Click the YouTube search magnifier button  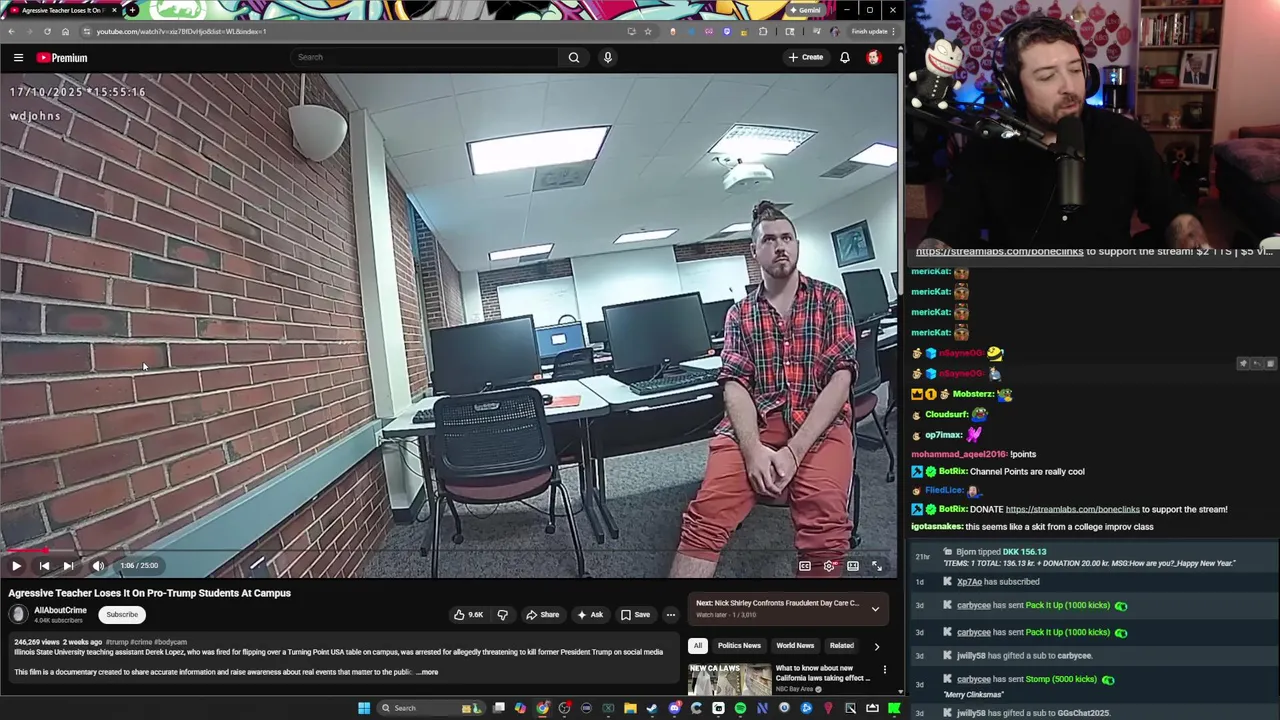pos(574,57)
